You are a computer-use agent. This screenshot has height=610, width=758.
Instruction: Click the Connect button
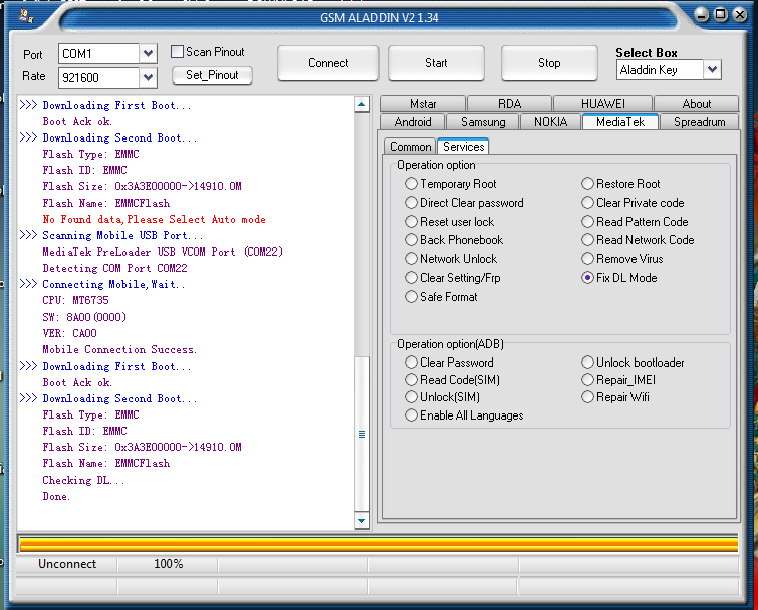[x=328, y=63]
